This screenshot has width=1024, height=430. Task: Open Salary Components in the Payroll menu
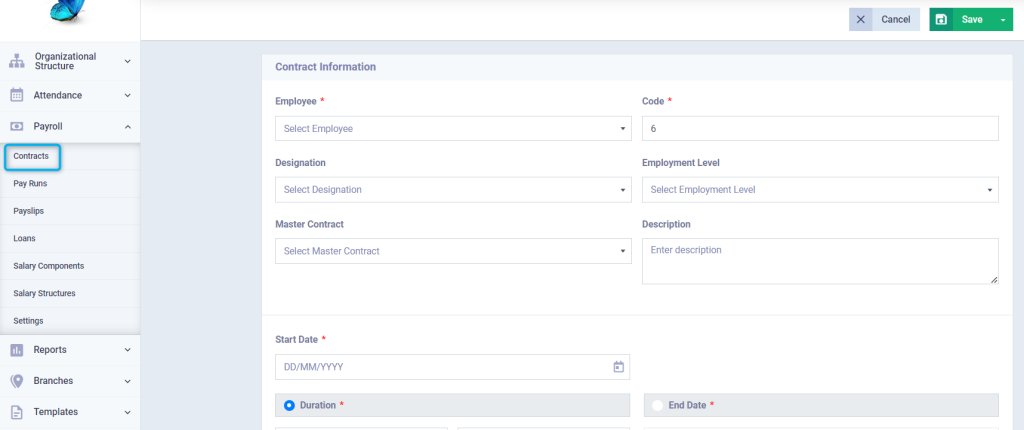pyautogui.click(x=48, y=266)
